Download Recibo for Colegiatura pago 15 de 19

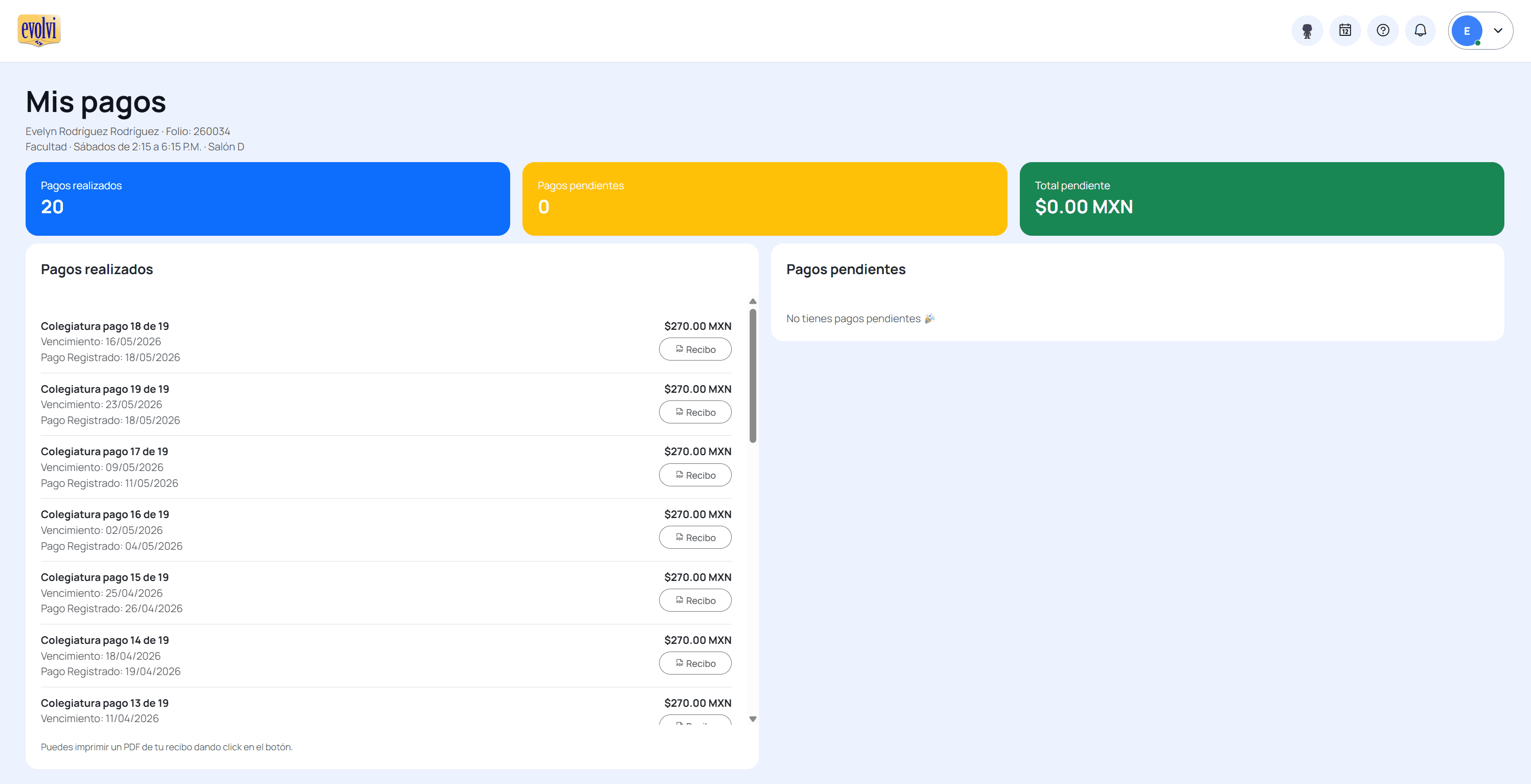click(695, 600)
